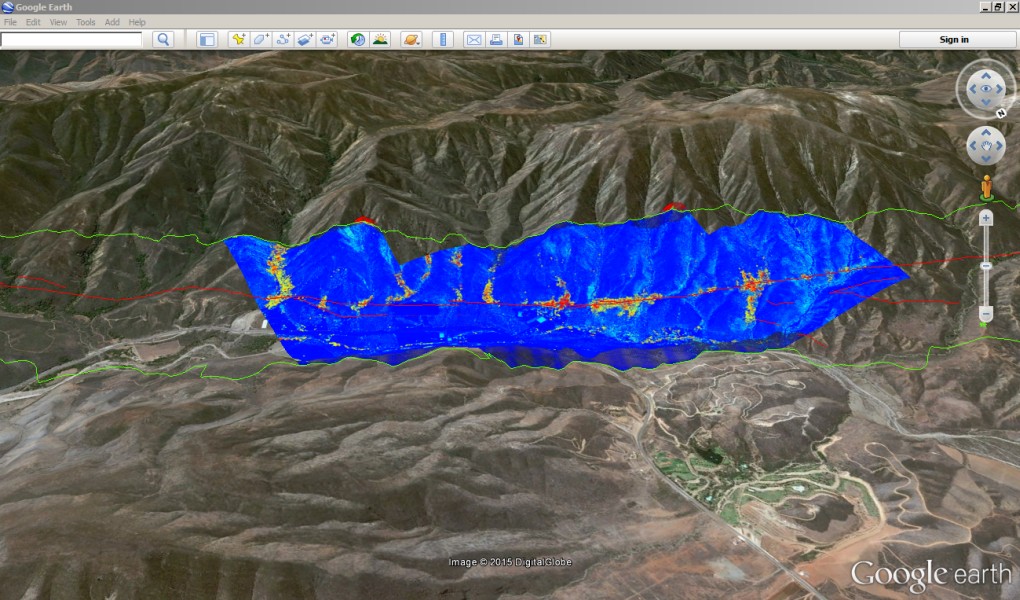Toggle historical imagery clock
The height and width of the screenshot is (600, 1020).
[357, 39]
